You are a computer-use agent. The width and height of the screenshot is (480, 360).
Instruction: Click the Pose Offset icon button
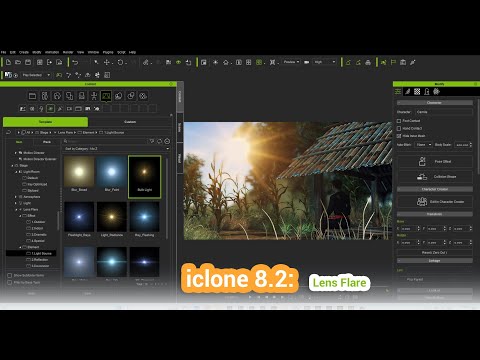coord(435,161)
